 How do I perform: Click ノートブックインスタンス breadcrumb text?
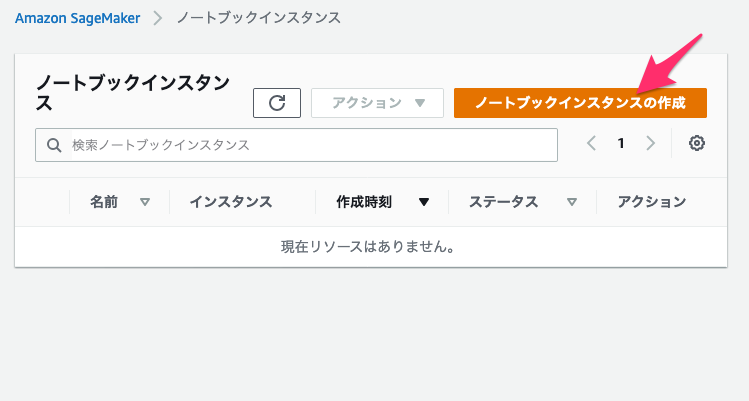tap(258, 18)
